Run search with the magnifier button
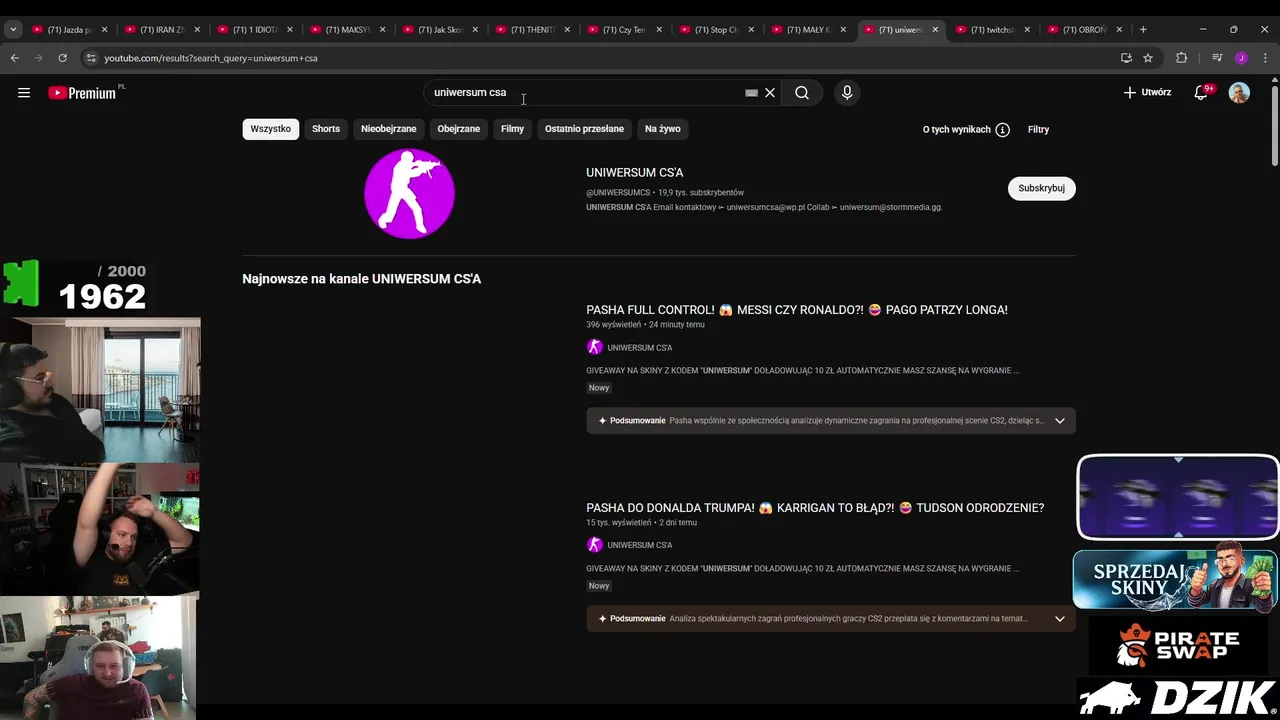This screenshot has width=1280, height=720. pyautogui.click(x=802, y=93)
